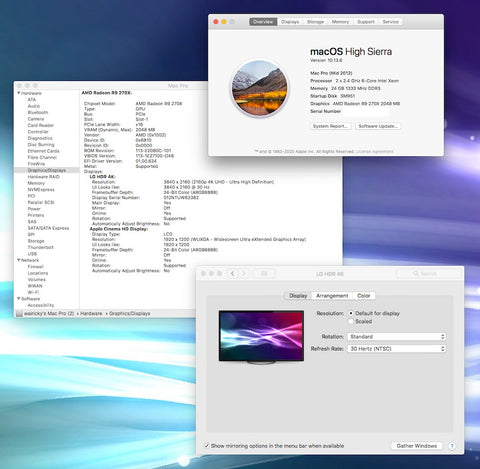Click the AMD Radeon R9 270X heading
Viewport: 480px width, 469px height.
pyautogui.click(x=107, y=93)
